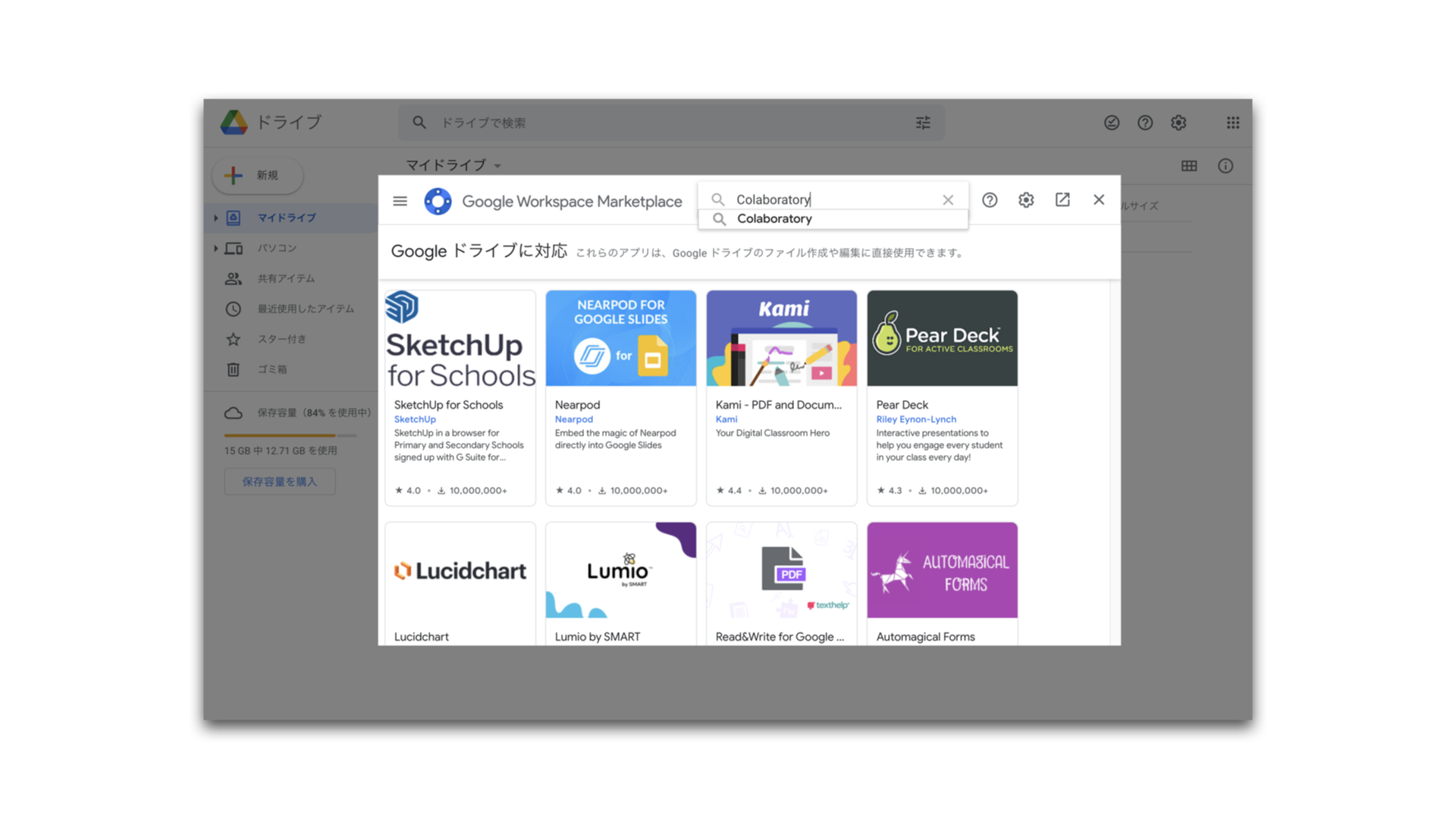This screenshot has height=819, width=1456.
Task: Open the offline ready status icon
Action: 1112,122
